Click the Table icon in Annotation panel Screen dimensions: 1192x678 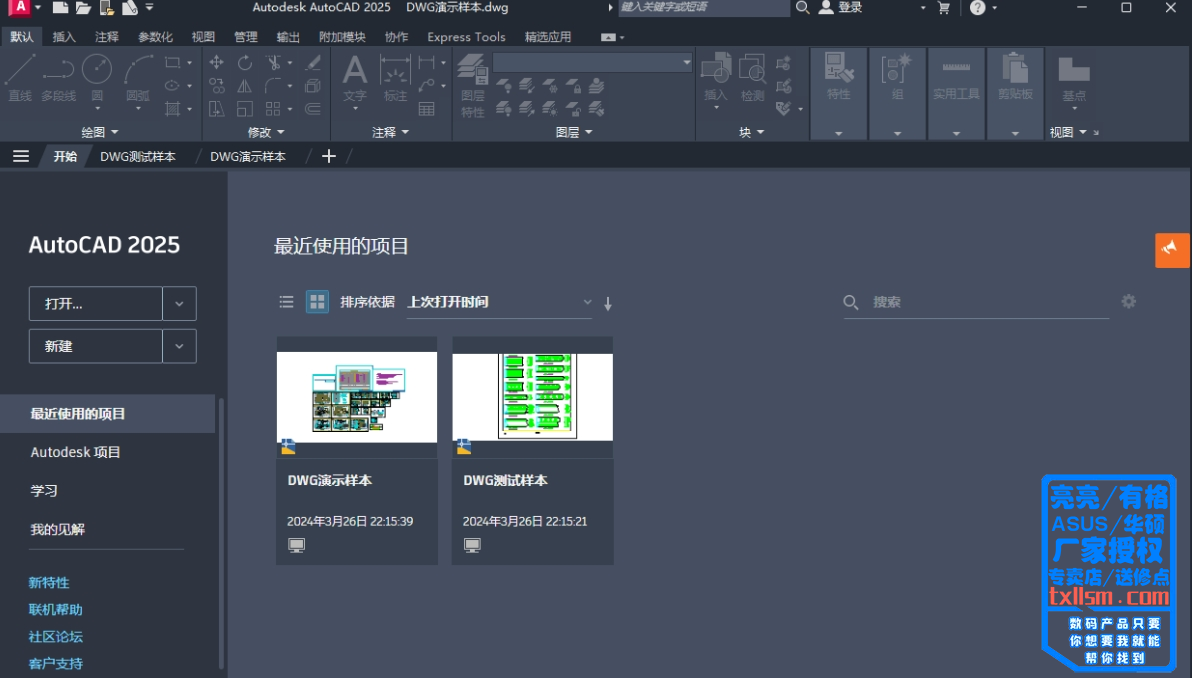point(426,109)
